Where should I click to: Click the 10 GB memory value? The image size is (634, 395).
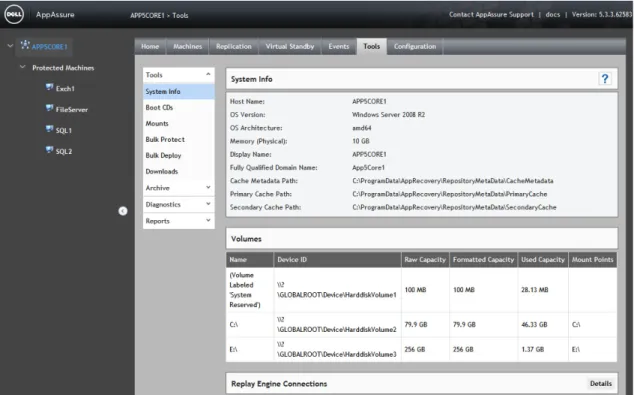coord(361,141)
